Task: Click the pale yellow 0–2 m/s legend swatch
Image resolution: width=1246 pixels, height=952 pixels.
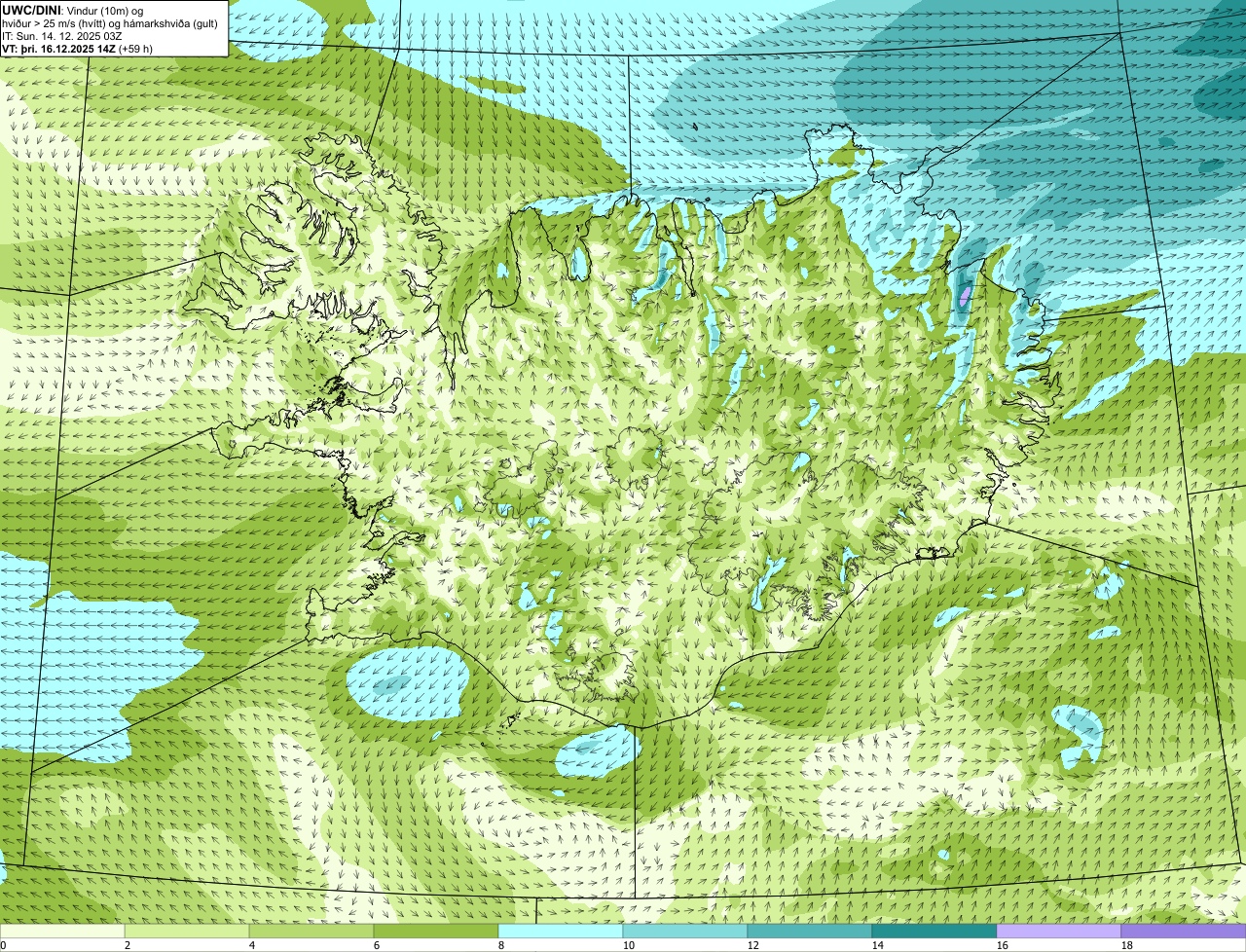Action: 62,931
